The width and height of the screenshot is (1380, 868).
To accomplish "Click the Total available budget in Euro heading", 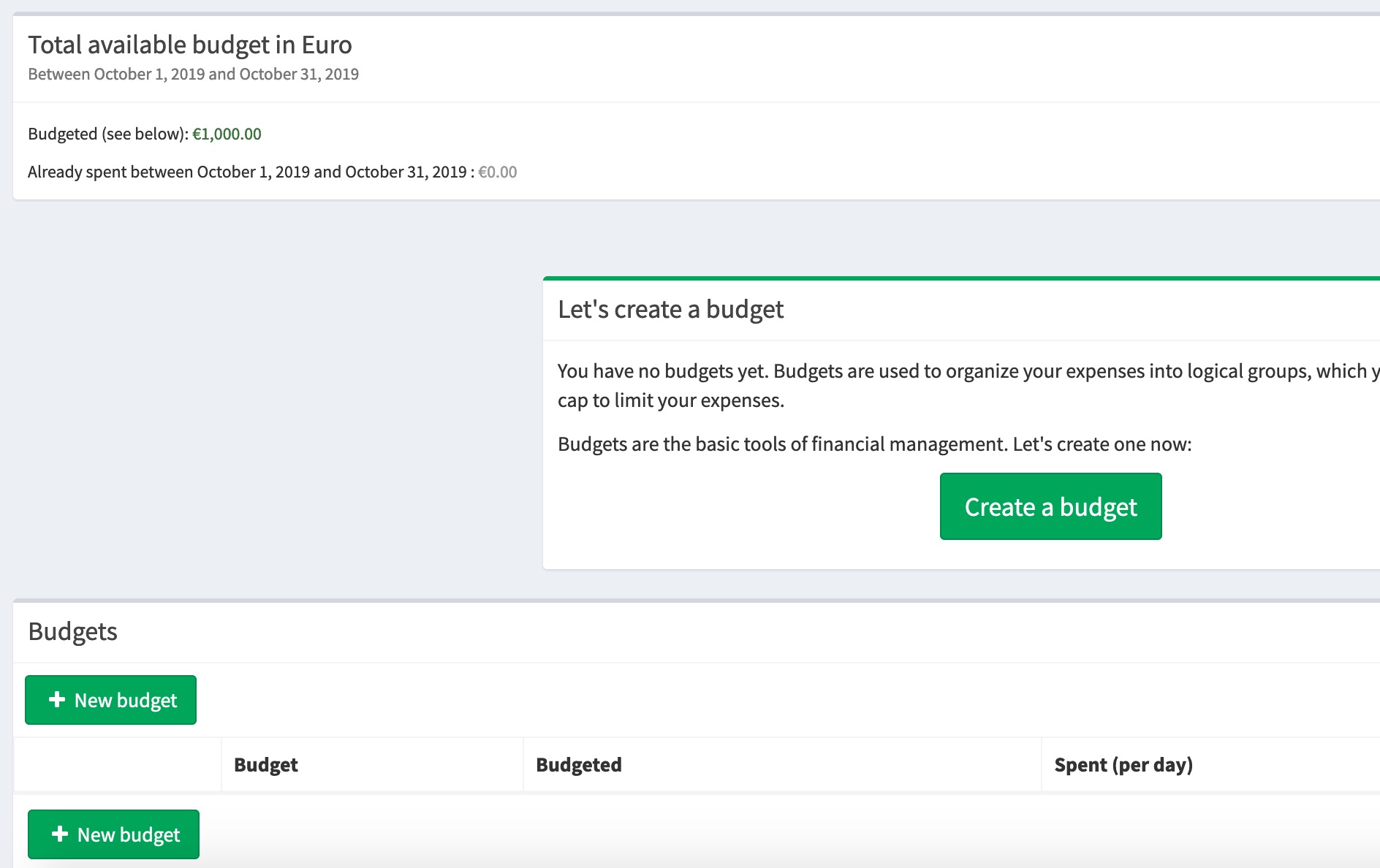I will [x=189, y=44].
